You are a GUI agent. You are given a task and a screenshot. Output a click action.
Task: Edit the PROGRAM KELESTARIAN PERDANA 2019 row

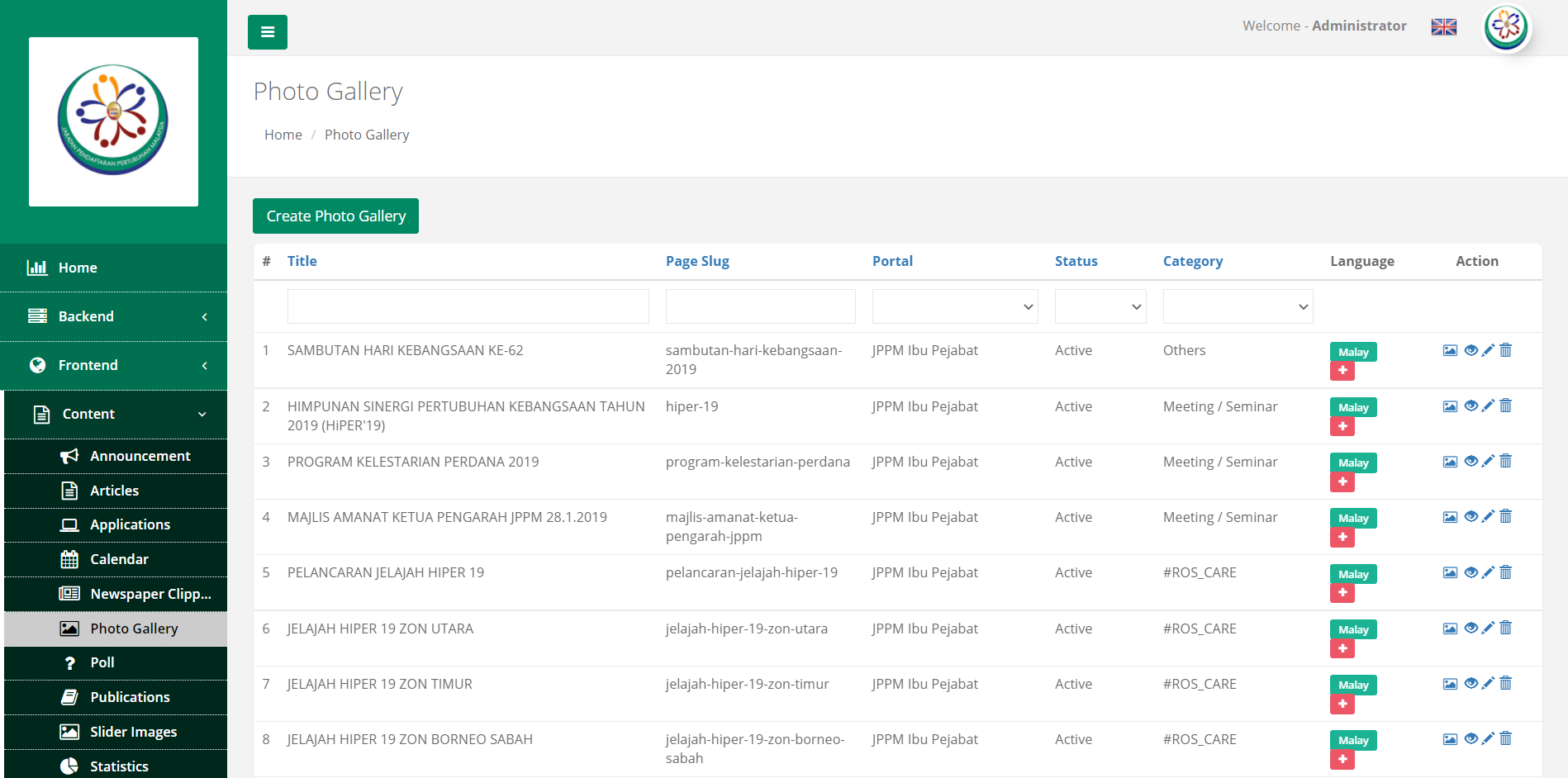click(x=1488, y=462)
